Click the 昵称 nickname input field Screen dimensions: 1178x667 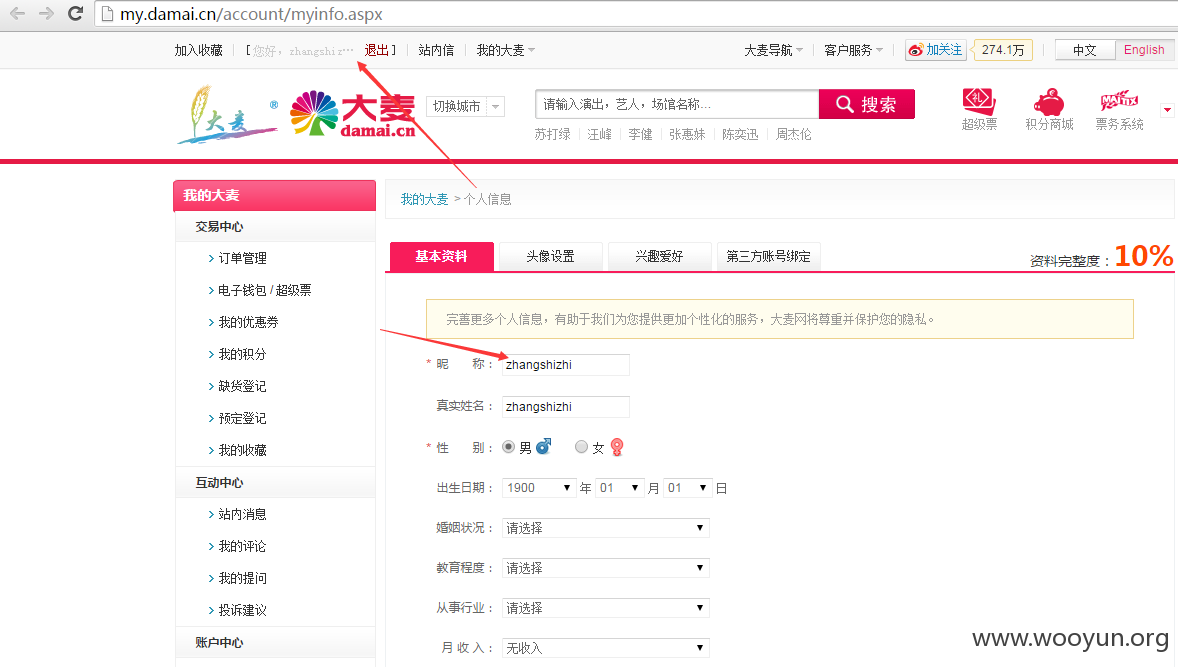click(566, 365)
